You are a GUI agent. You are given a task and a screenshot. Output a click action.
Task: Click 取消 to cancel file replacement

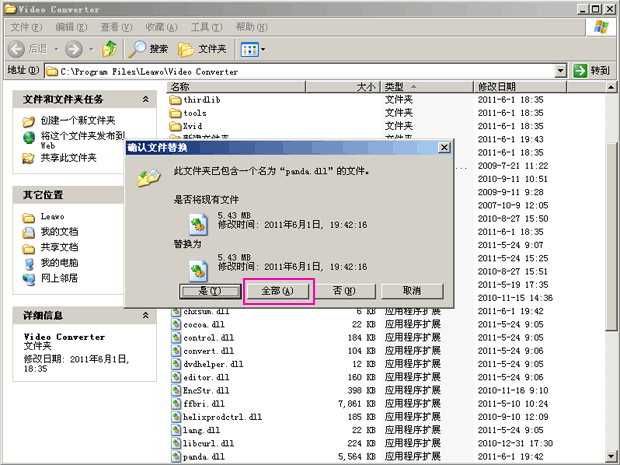click(412, 291)
